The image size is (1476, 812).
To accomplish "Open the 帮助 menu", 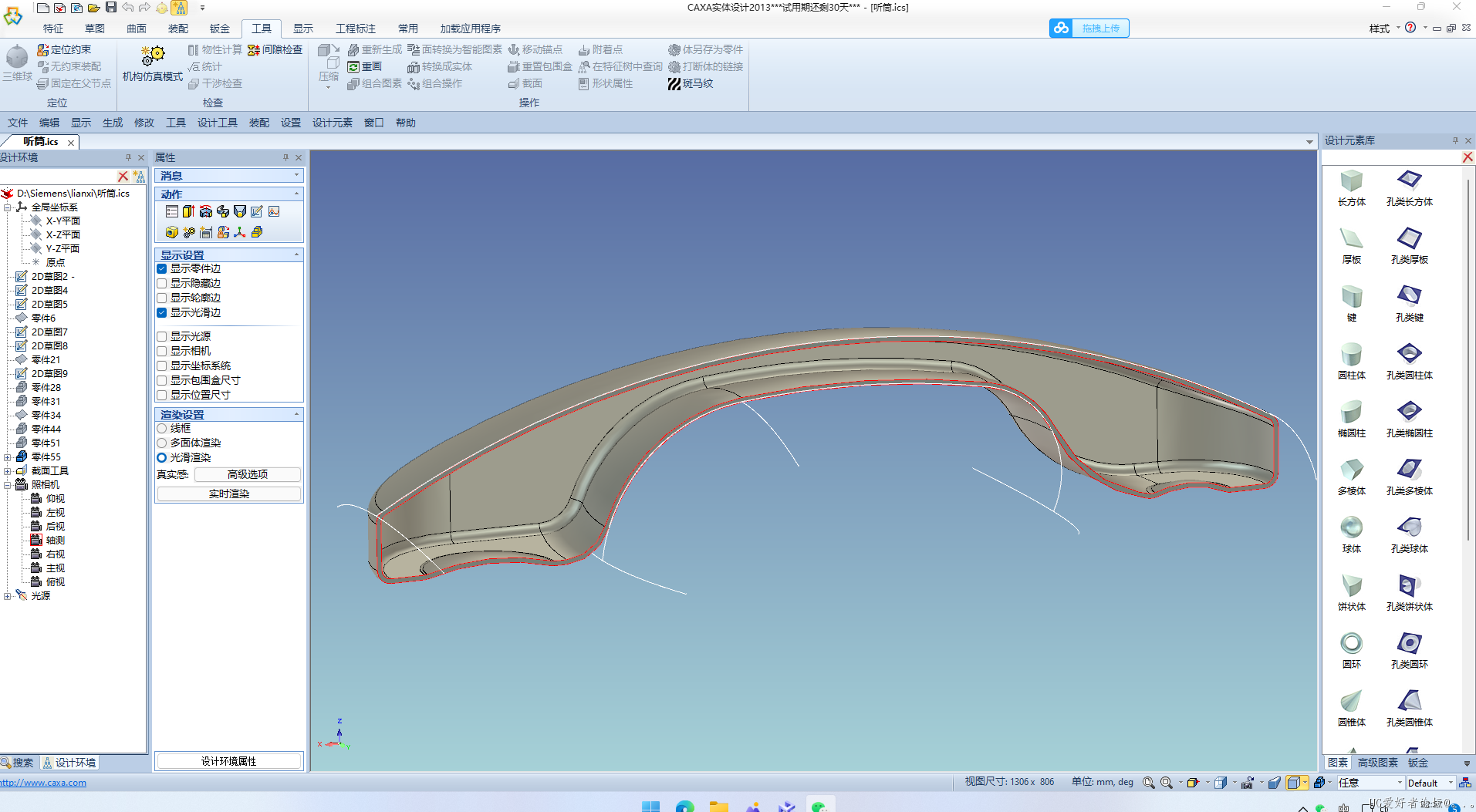I will point(406,123).
